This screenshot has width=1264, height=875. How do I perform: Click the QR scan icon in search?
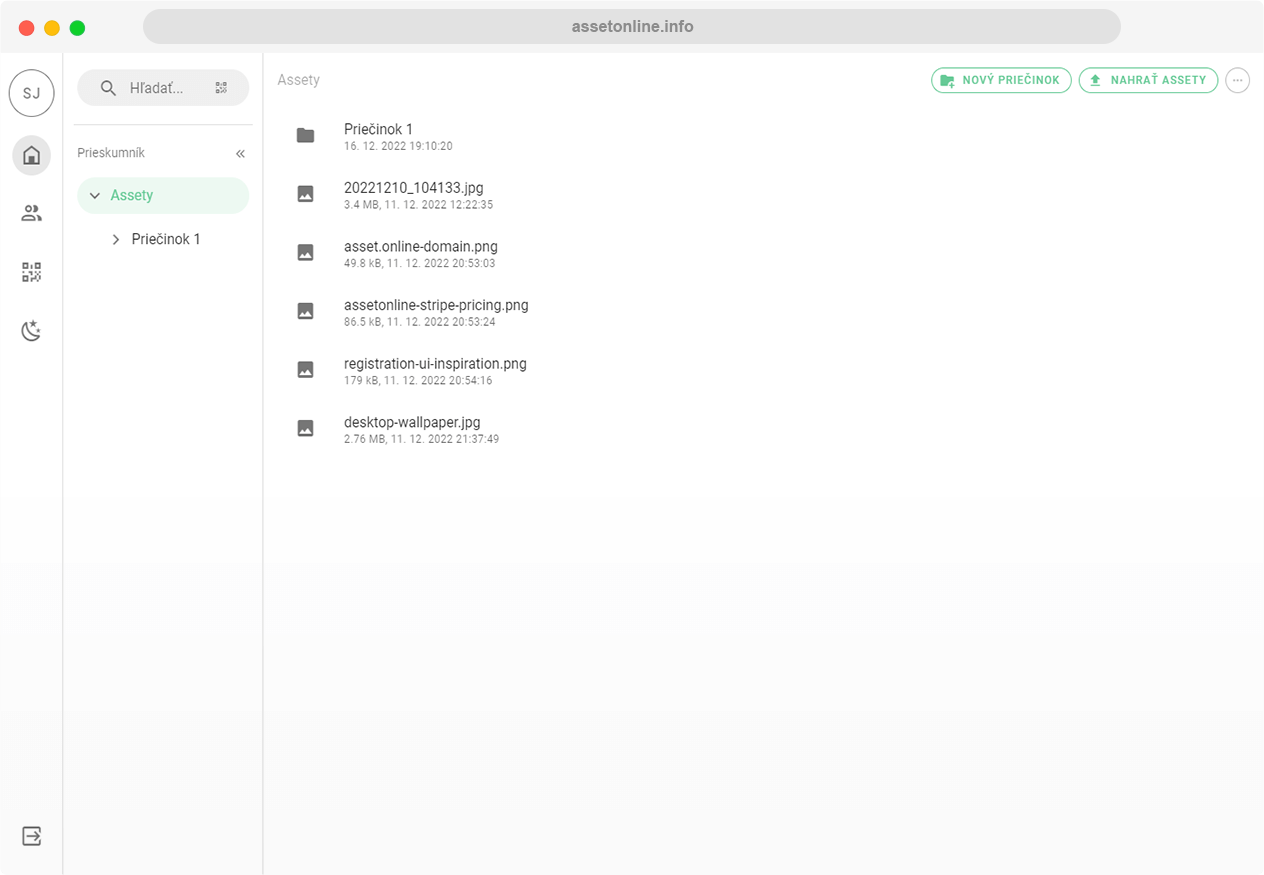pyautogui.click(x=221, y=88)
